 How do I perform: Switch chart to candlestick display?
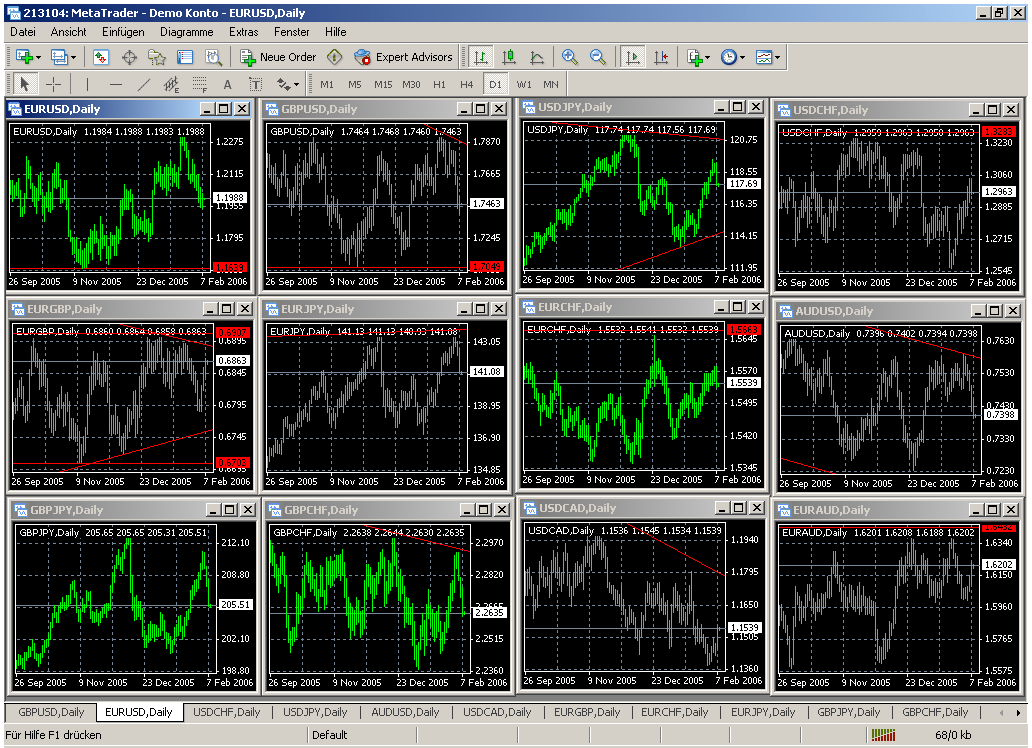coord(509,58)
